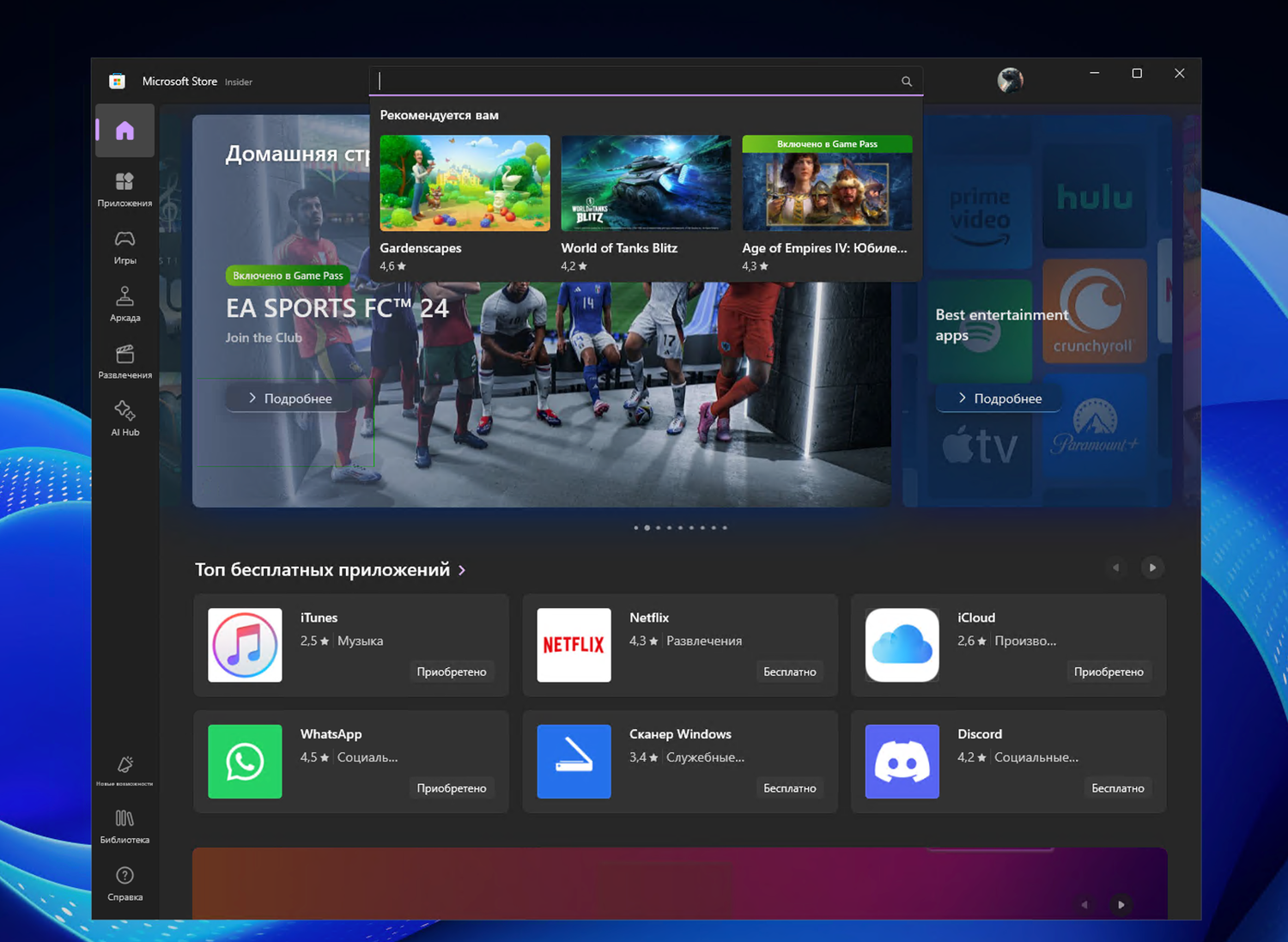Go to next slide on bottom banner
The height and width of the screenshot is (942, 1288).
[x=1121, y=904]
